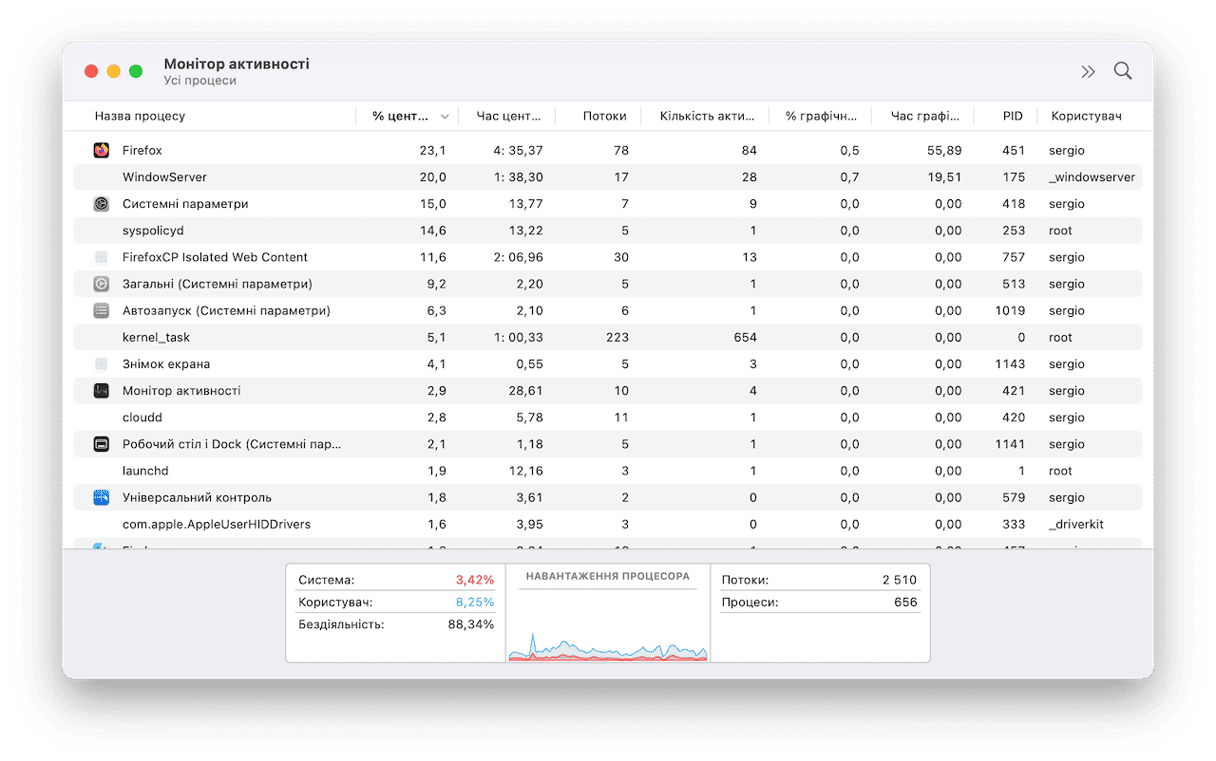Click CPU value 23,1 for Firefox
The image size is (1216, 761).
tap(432, 150)
